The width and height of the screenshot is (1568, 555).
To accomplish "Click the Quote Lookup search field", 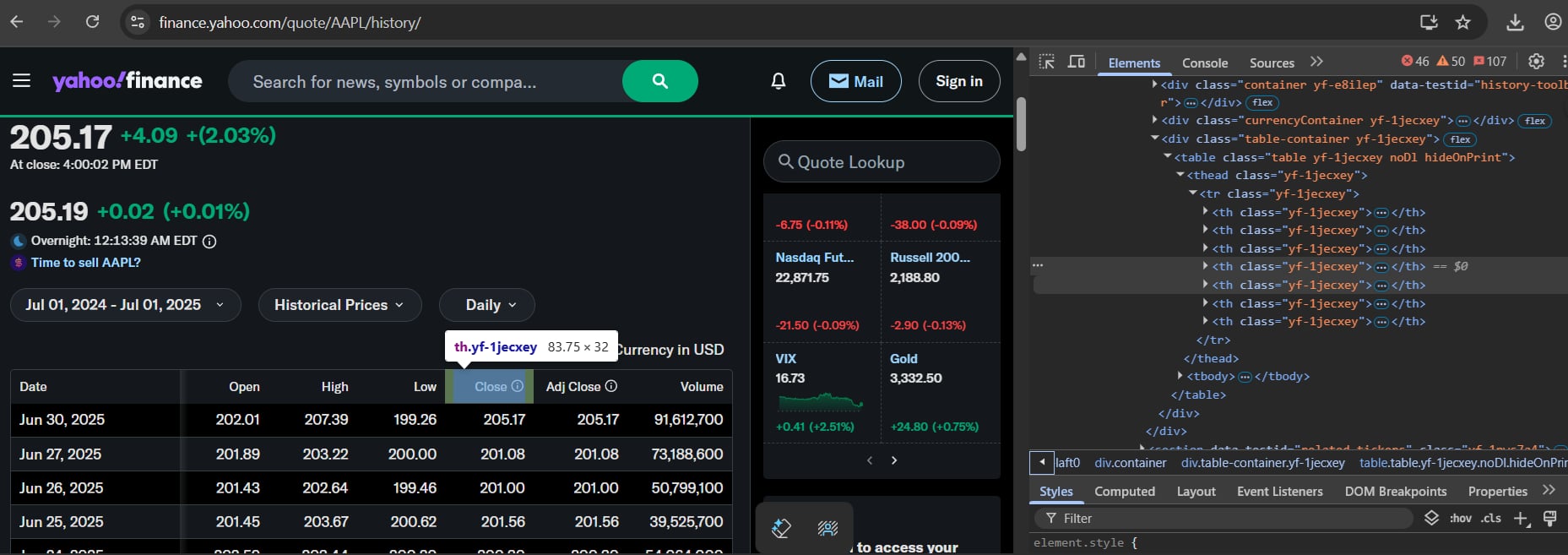I will tap(882, 162).
